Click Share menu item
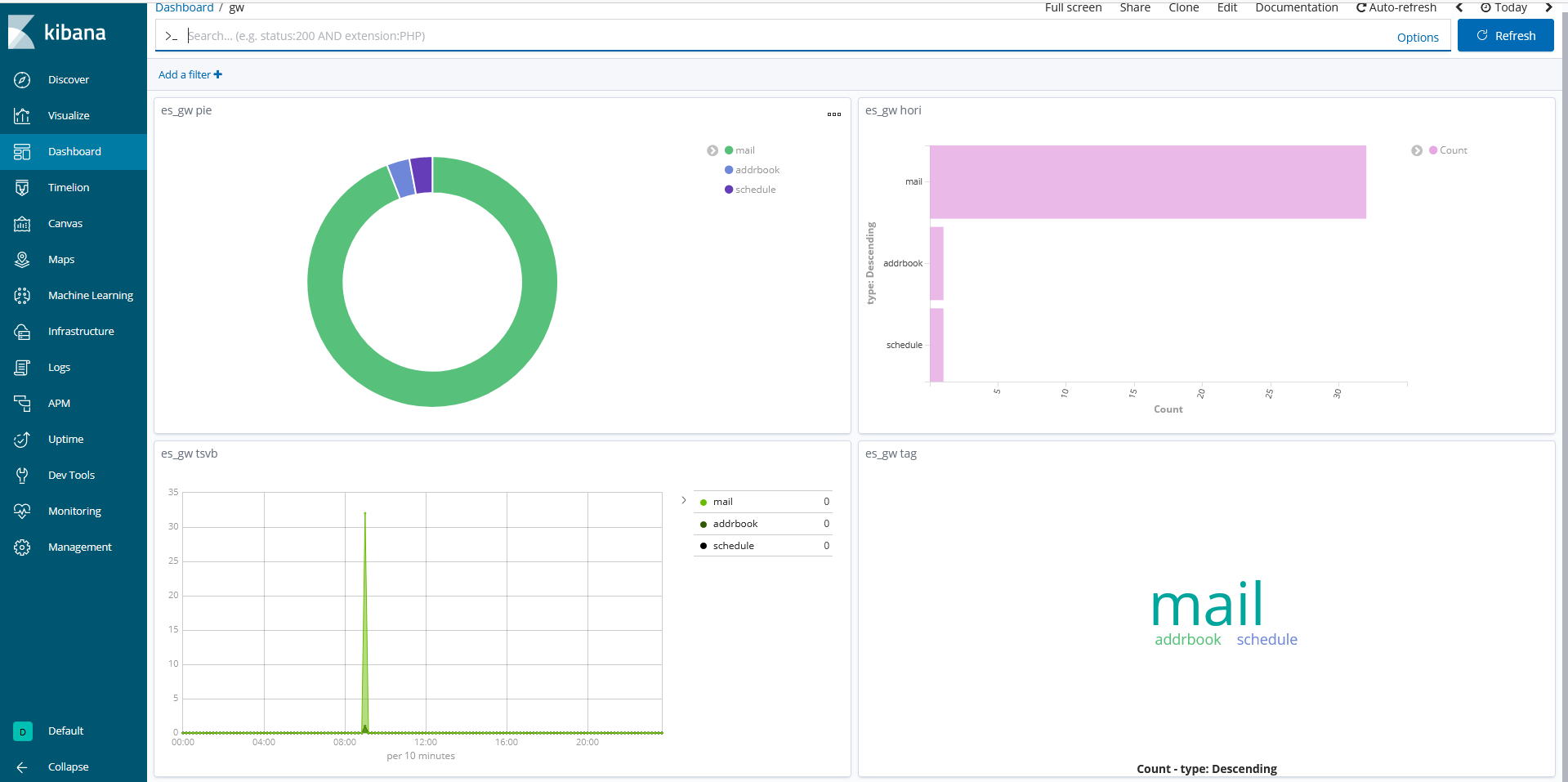The height and width of the screenshot is (782, 1568). click(1135, 7)
